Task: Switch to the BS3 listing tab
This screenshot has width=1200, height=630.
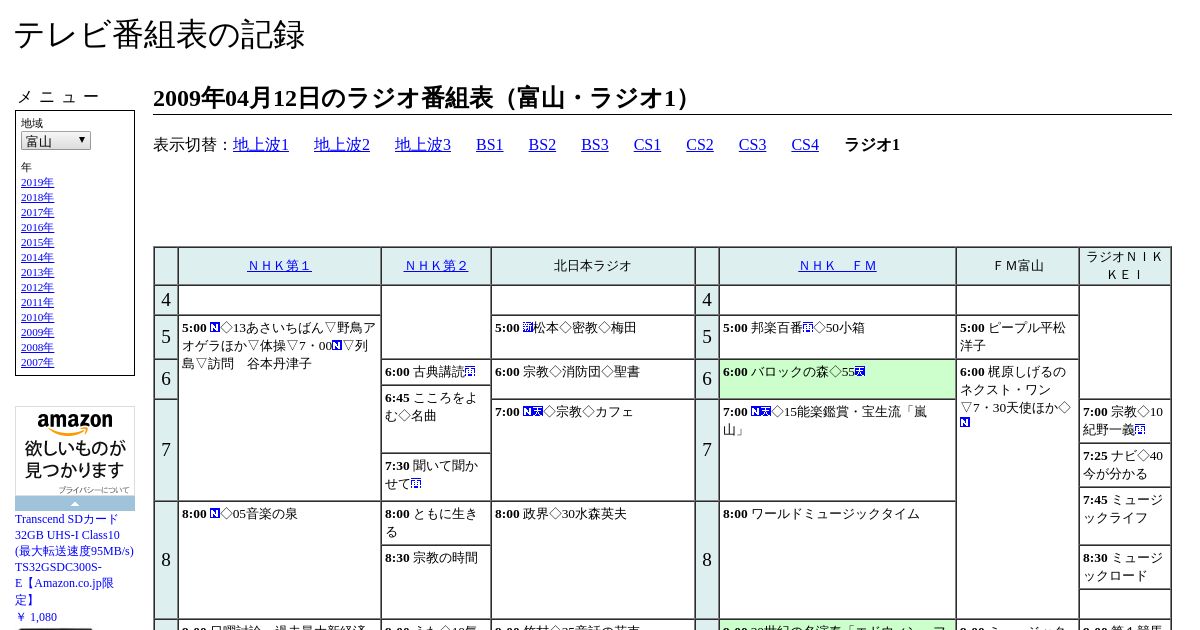Action: pyautogui.click(x=595, y=145)
